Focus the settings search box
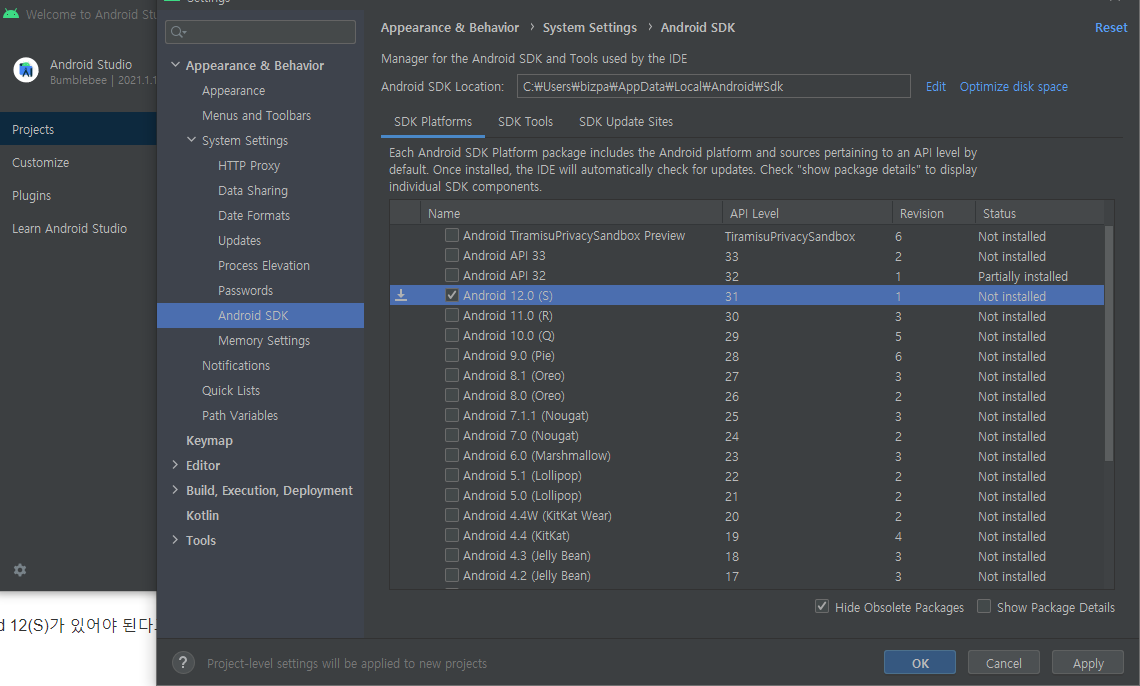The width and height of the screenshot is (1140, 686). pyautogui.click(x=260, y=32)
